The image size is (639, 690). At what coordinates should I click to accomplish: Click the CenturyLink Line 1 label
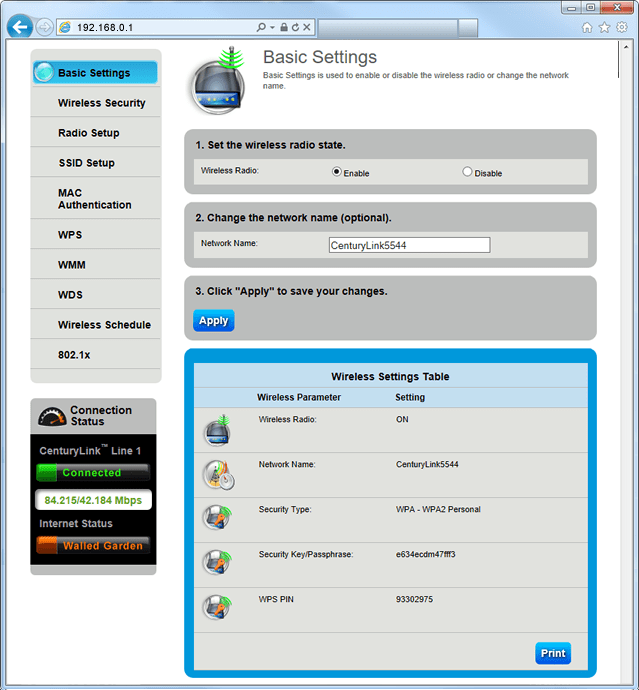90,450
